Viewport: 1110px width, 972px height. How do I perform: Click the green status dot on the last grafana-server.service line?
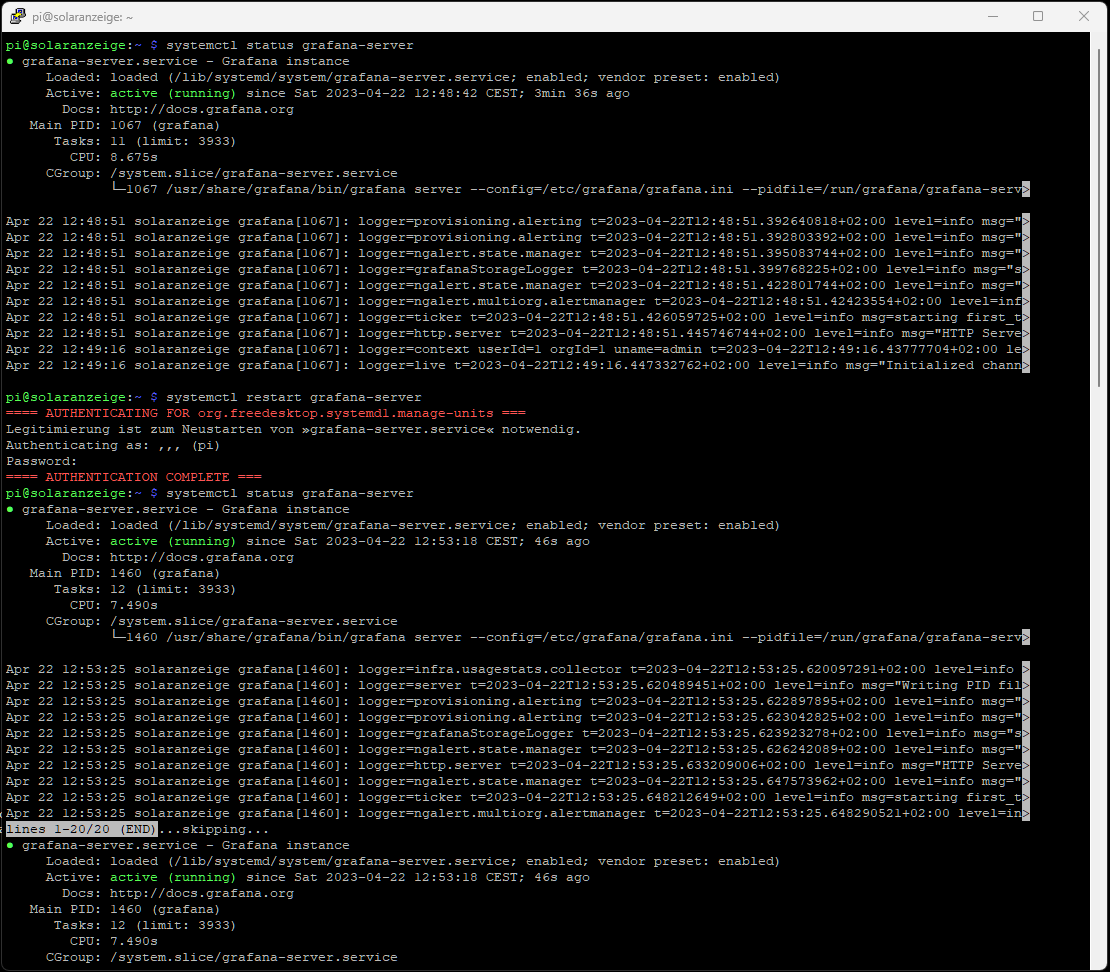[x=10, y=845]
